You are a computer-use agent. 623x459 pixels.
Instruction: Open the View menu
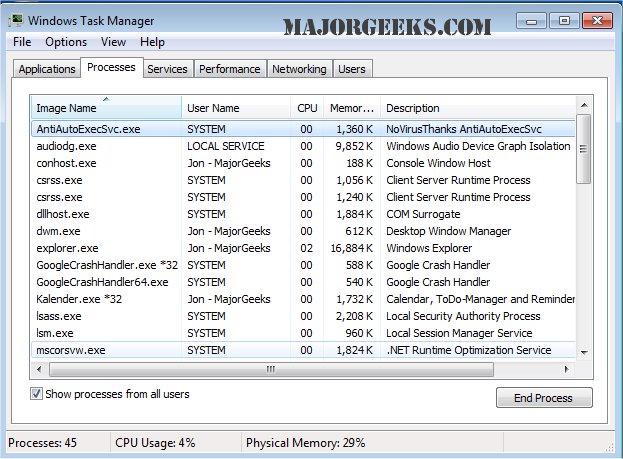click(113, 42)
